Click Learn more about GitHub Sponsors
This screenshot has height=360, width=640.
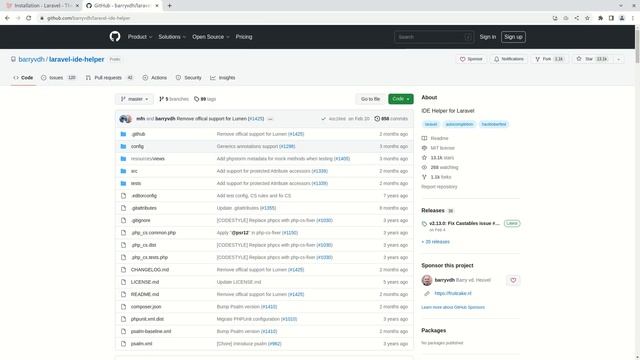coord(453,307)
